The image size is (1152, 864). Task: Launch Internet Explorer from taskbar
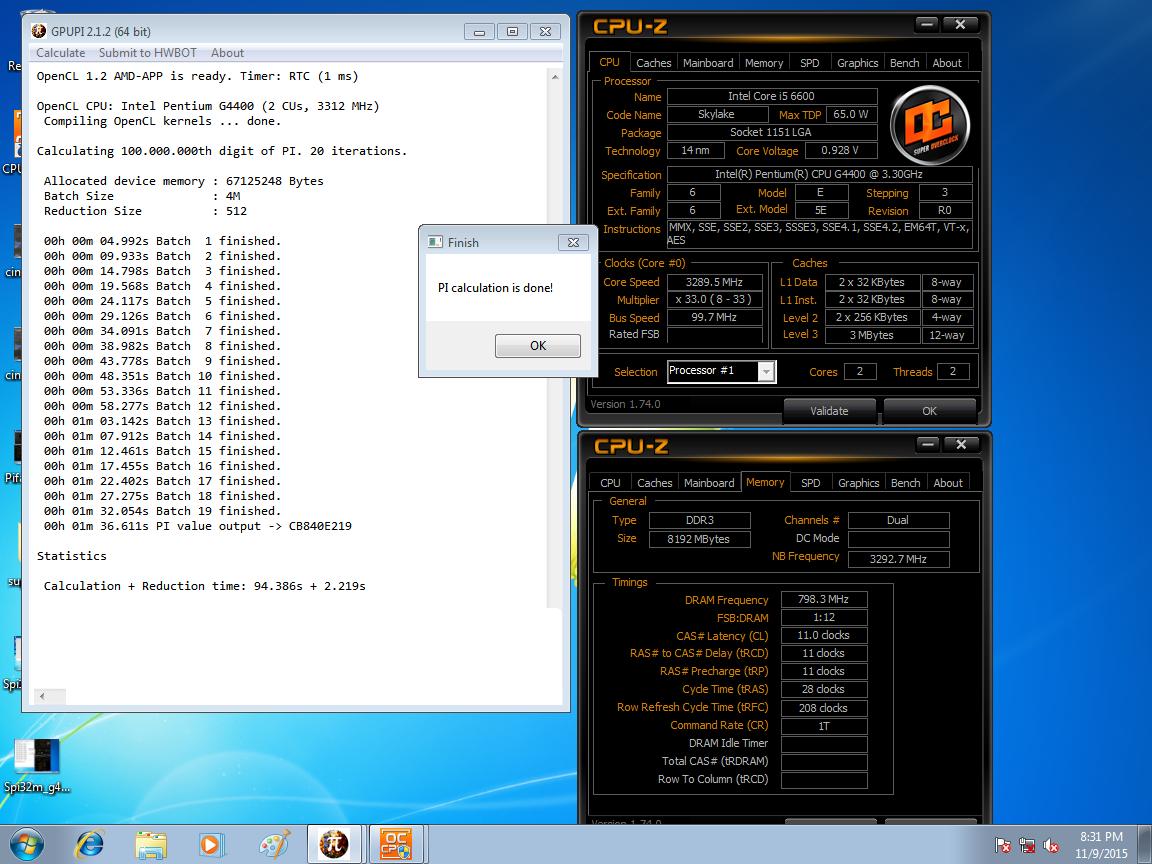point(90,845)
